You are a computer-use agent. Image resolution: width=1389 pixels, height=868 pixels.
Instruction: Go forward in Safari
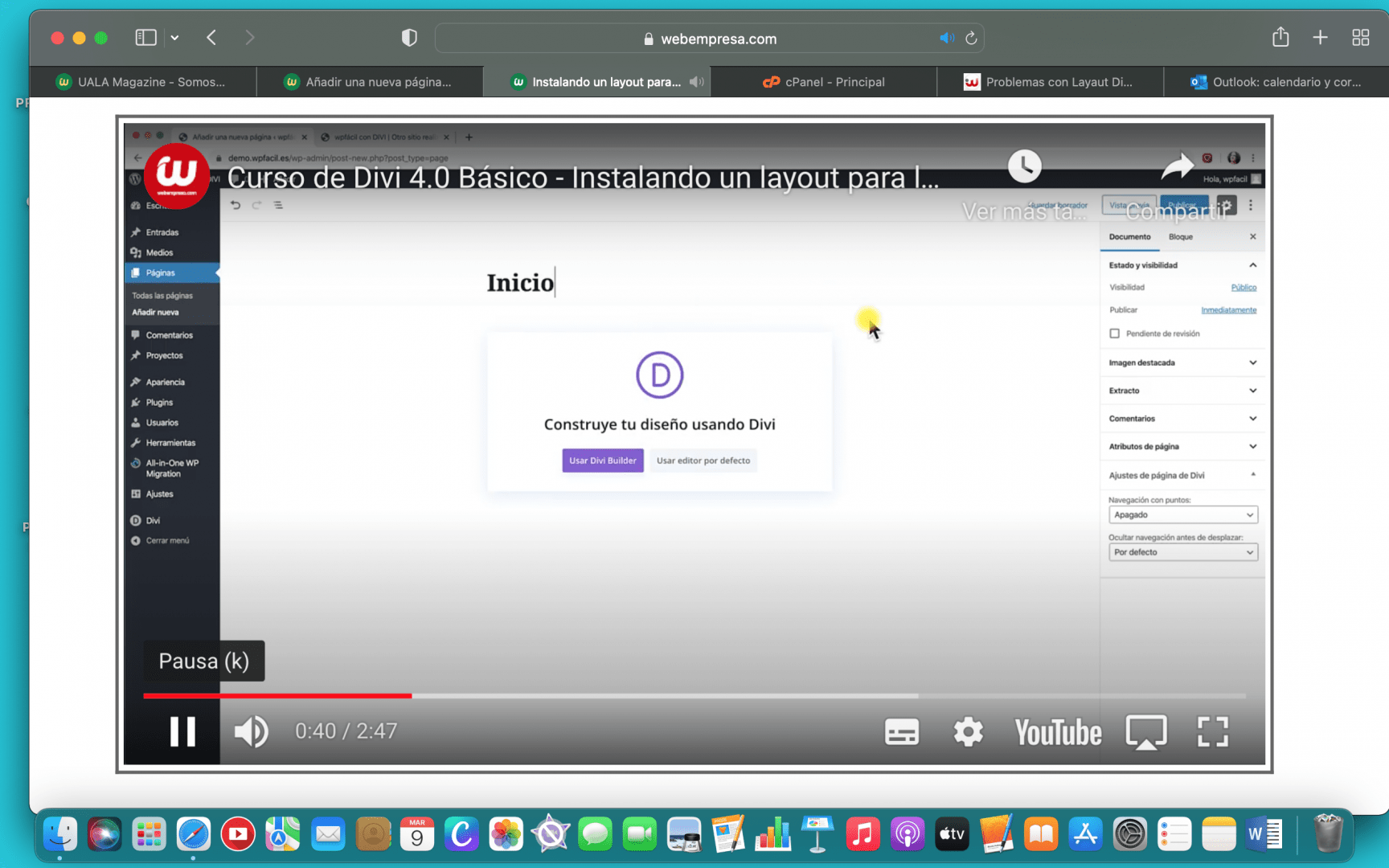[249, 38]
